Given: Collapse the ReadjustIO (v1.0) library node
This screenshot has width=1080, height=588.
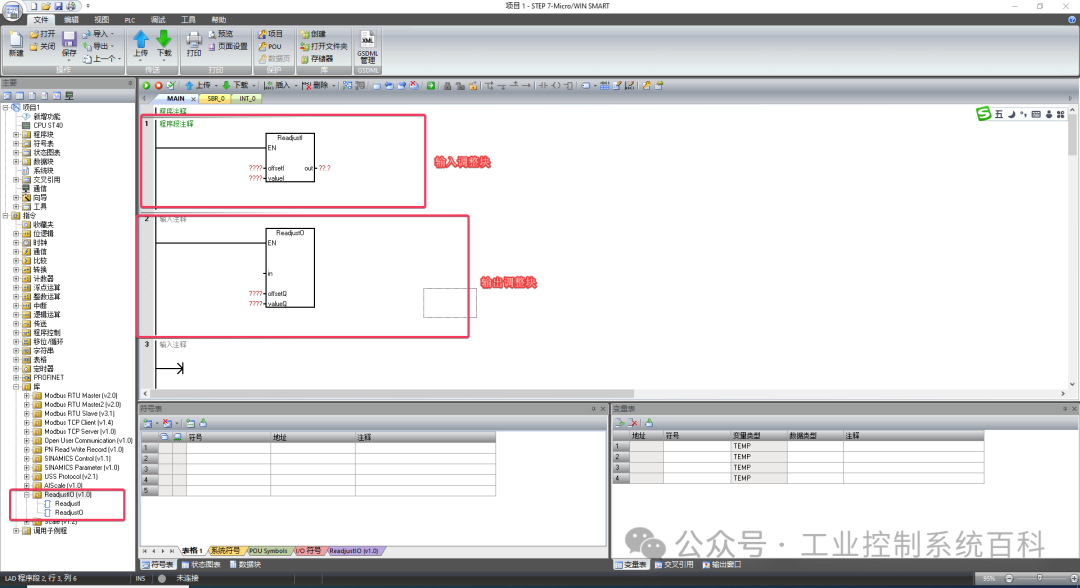Looking at the screenshot, I should [x=27, y=494].
